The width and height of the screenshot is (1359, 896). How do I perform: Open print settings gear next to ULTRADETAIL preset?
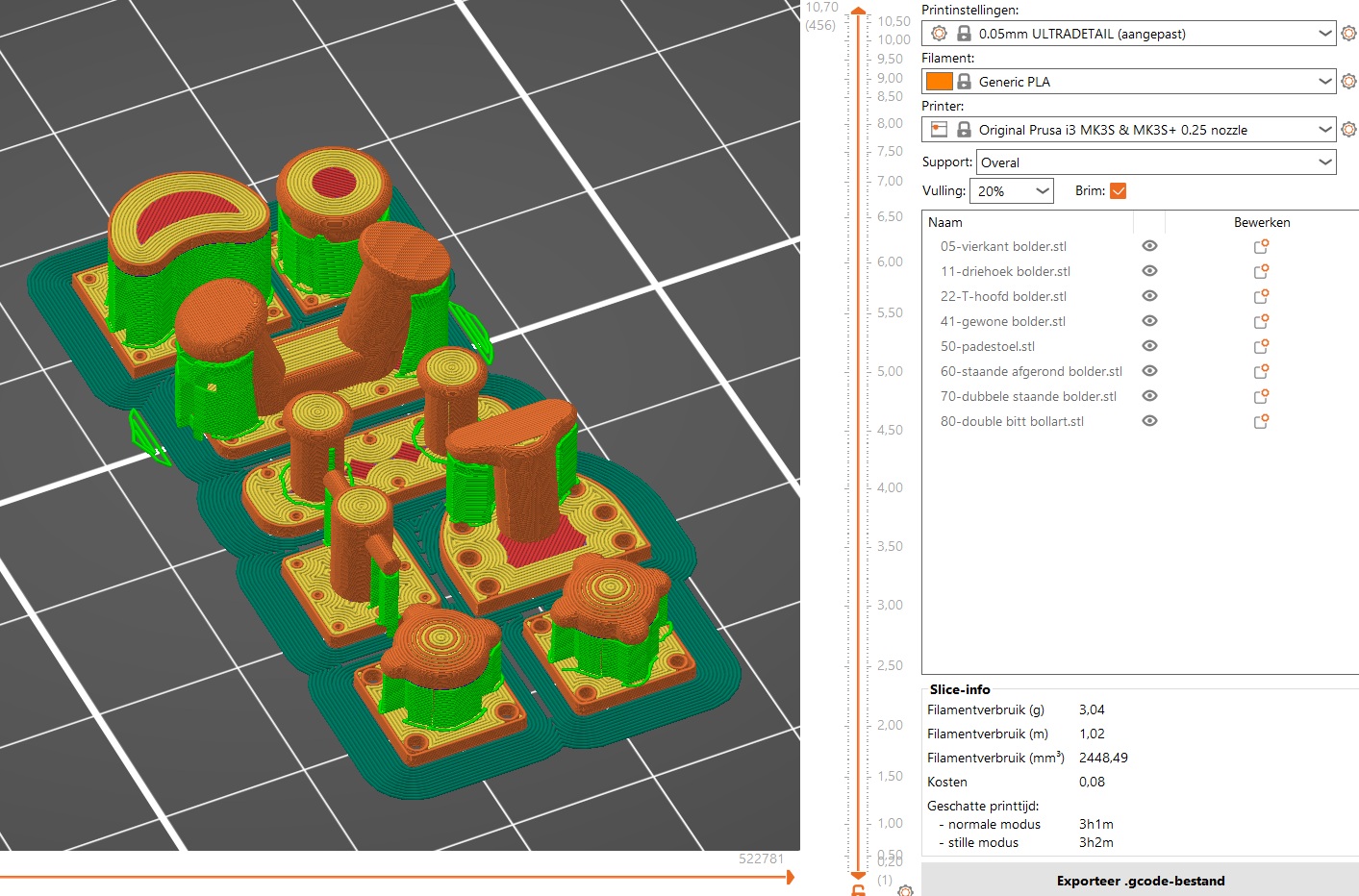(x=1348, y=34)
